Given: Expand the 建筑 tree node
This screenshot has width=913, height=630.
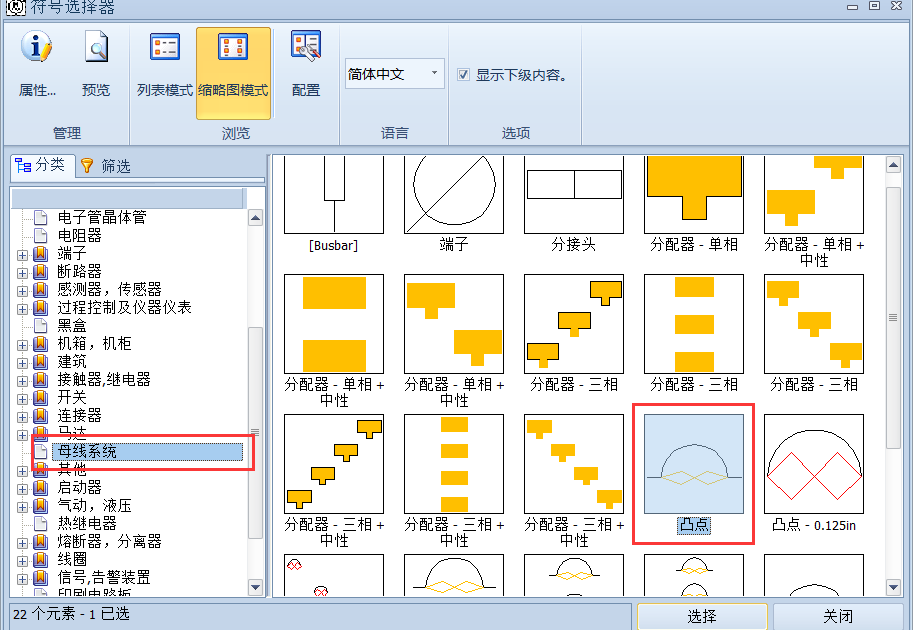Looking at the screenshot, I should (x=22, y=363).
